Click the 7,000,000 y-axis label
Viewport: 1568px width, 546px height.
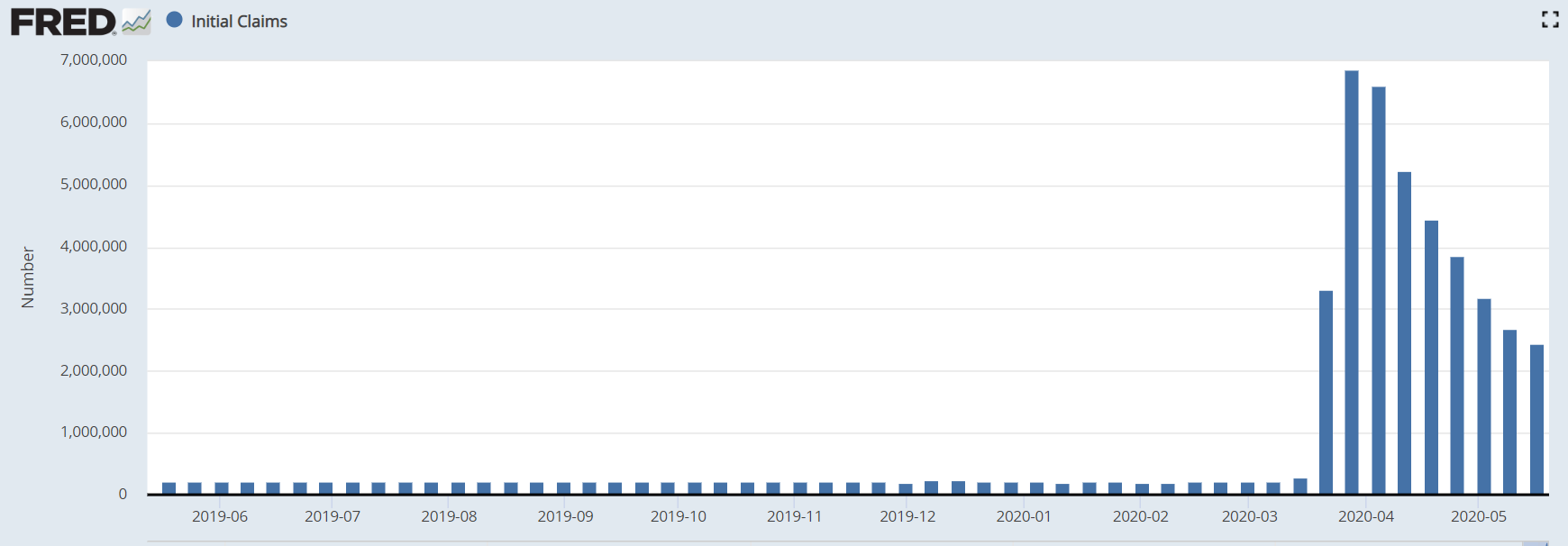[x=94, y=59]
